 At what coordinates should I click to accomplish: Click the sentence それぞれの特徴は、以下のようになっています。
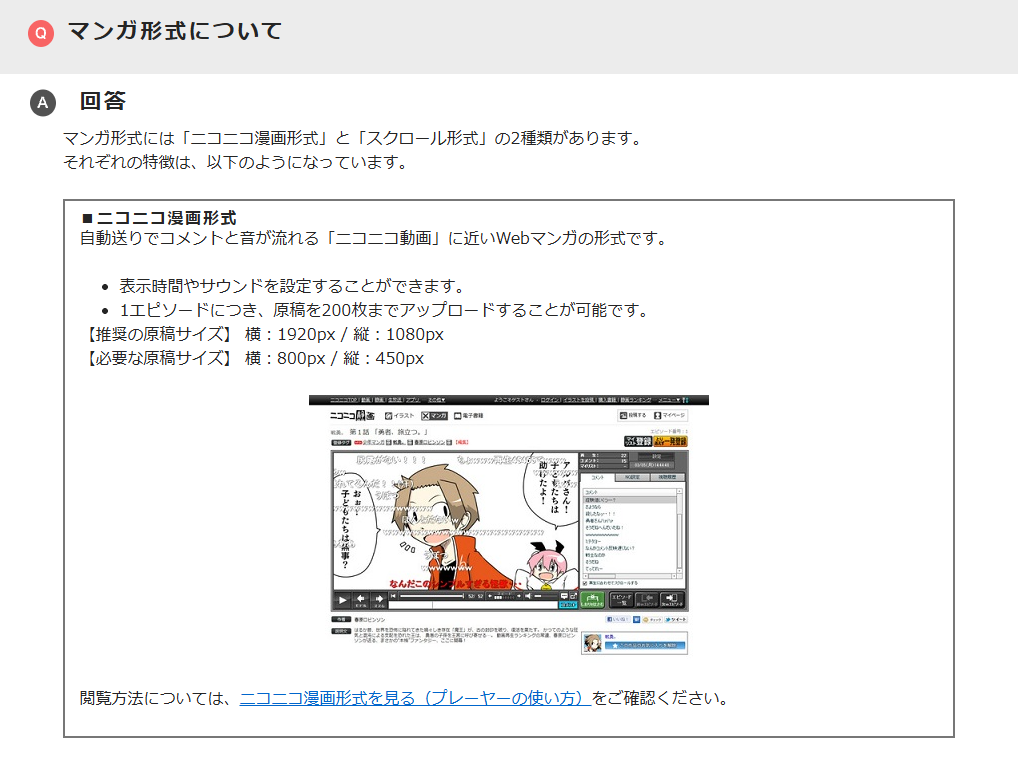click(x=238, y=162)
